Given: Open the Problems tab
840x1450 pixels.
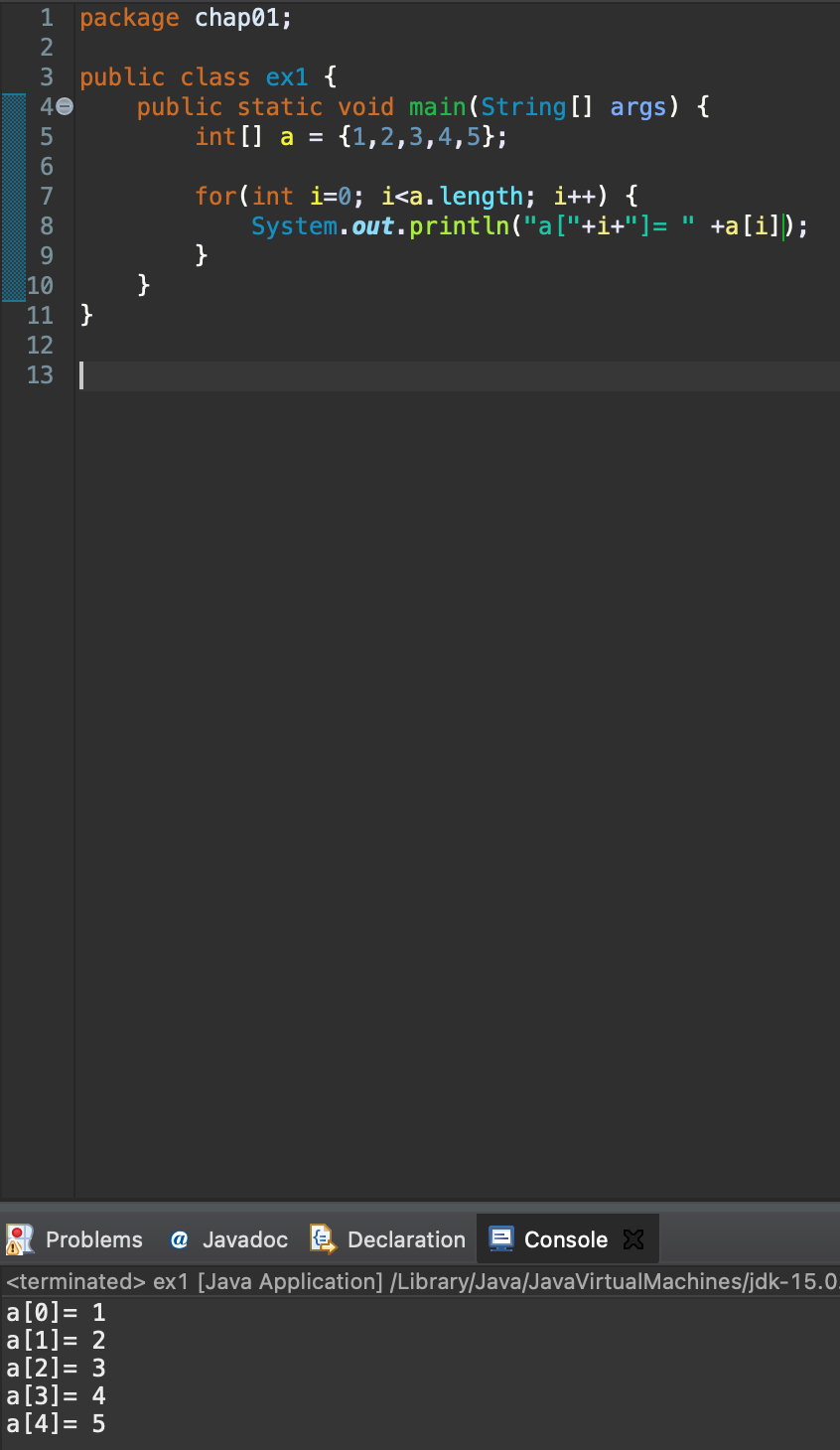Looking at the screenshot, I should [x=74, y=1239].
